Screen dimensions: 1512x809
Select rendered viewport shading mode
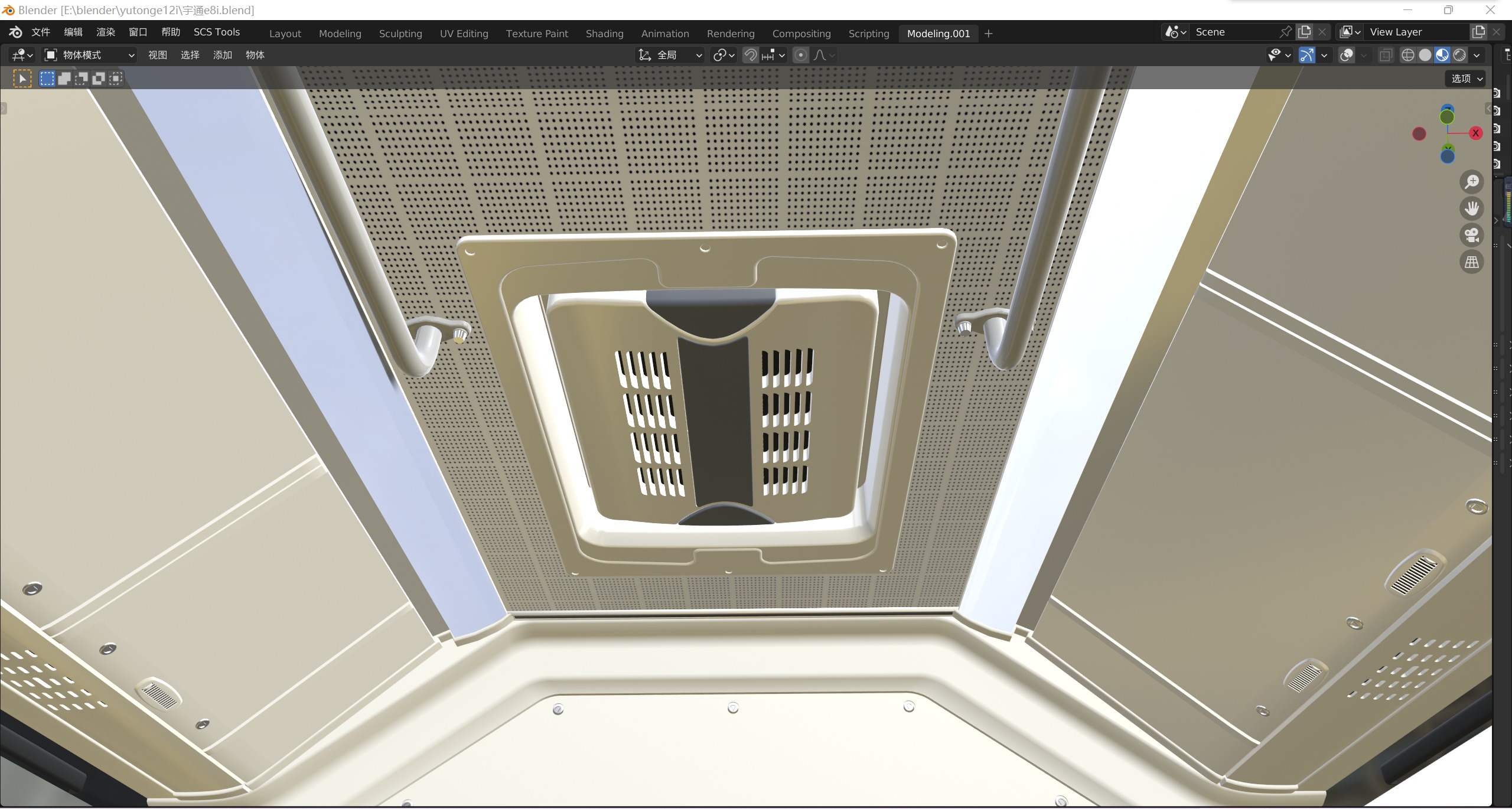pos(1459,55)
